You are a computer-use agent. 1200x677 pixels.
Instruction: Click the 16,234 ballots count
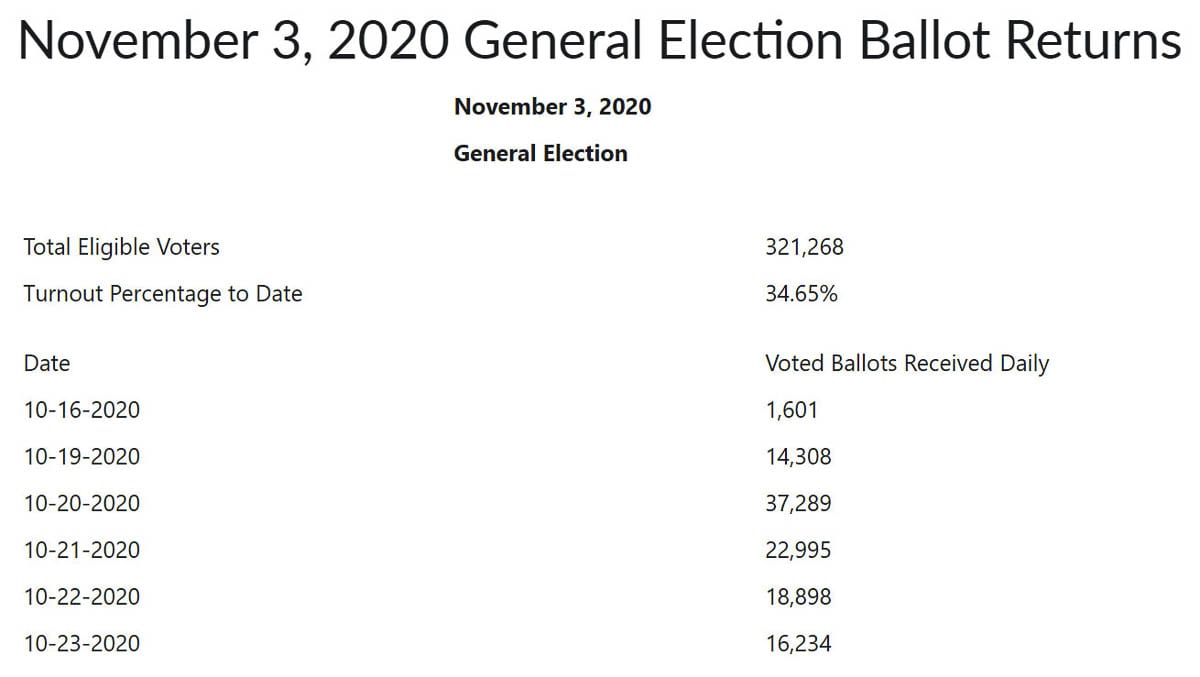tap(798, 643)
